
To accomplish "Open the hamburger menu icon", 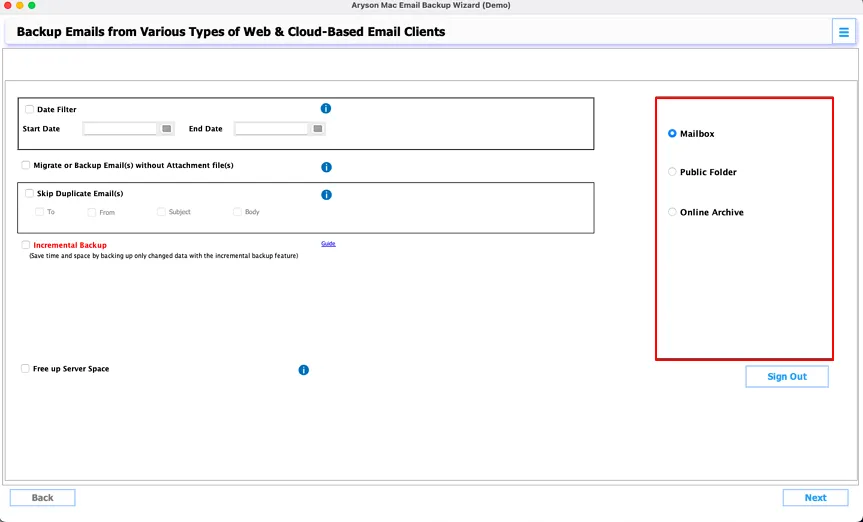I will [843, 32].
